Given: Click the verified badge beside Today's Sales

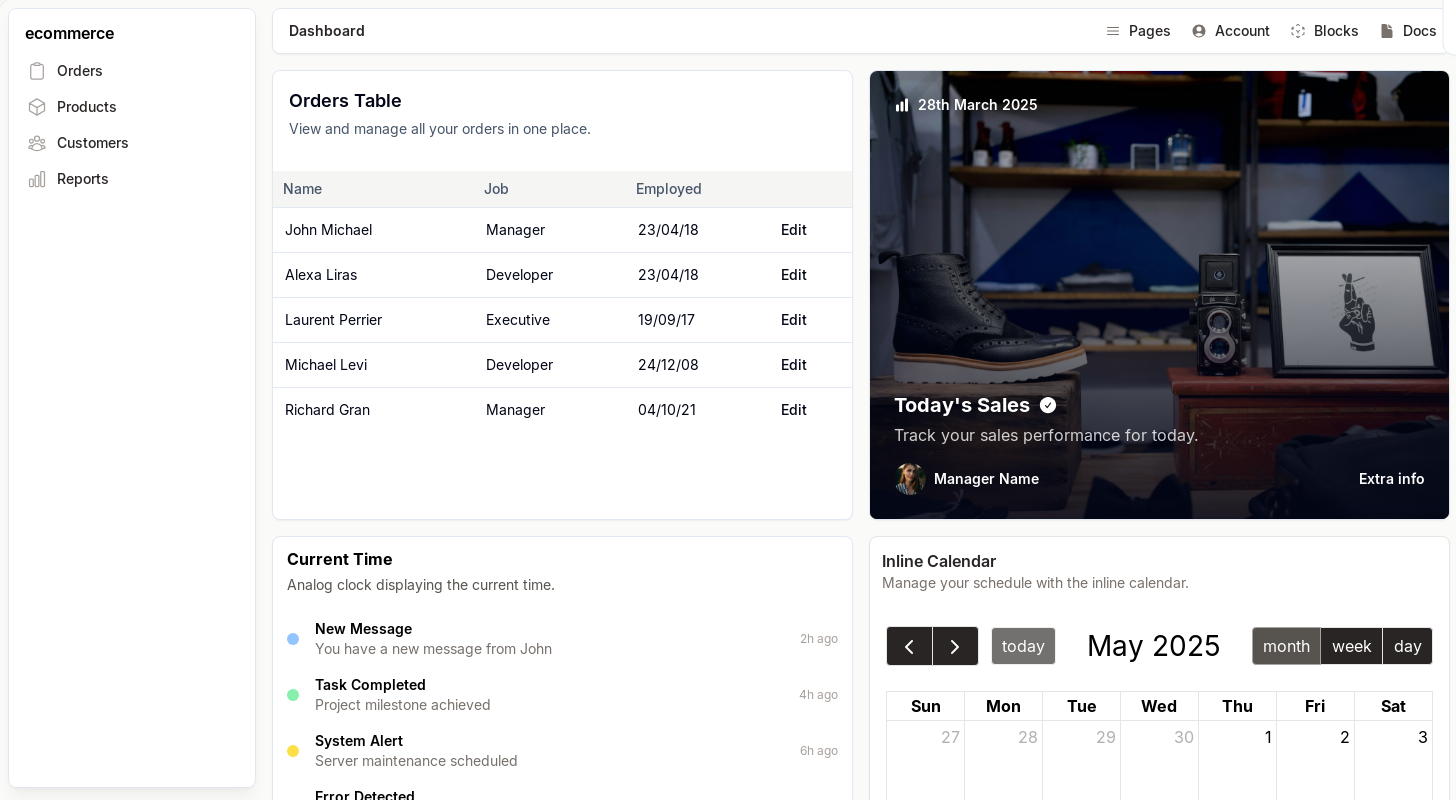Looking at the screenshot, I should coord(1048,405).
